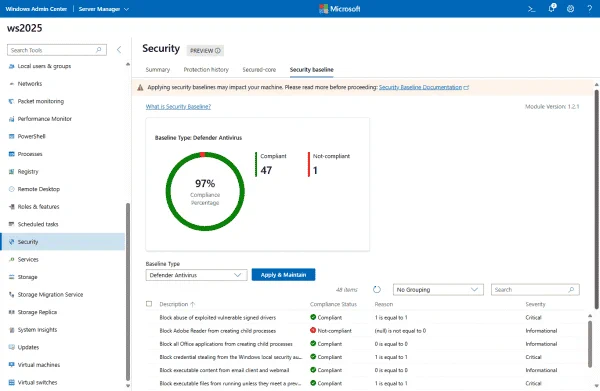Click the Microsoft logo in header
The width and height of the screenshot is (600, 391).
340,9
